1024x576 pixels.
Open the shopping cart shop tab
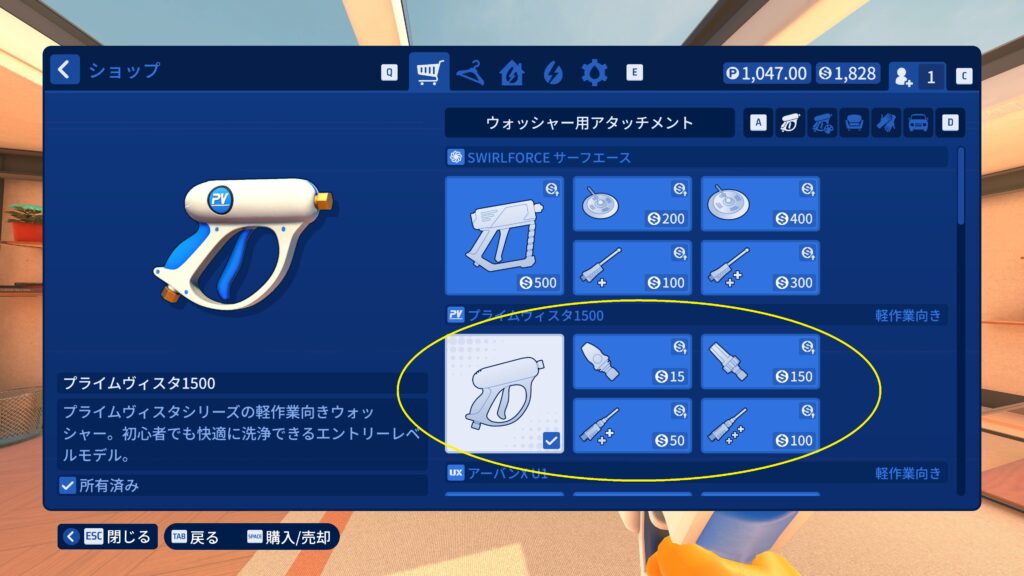point(428,72)
